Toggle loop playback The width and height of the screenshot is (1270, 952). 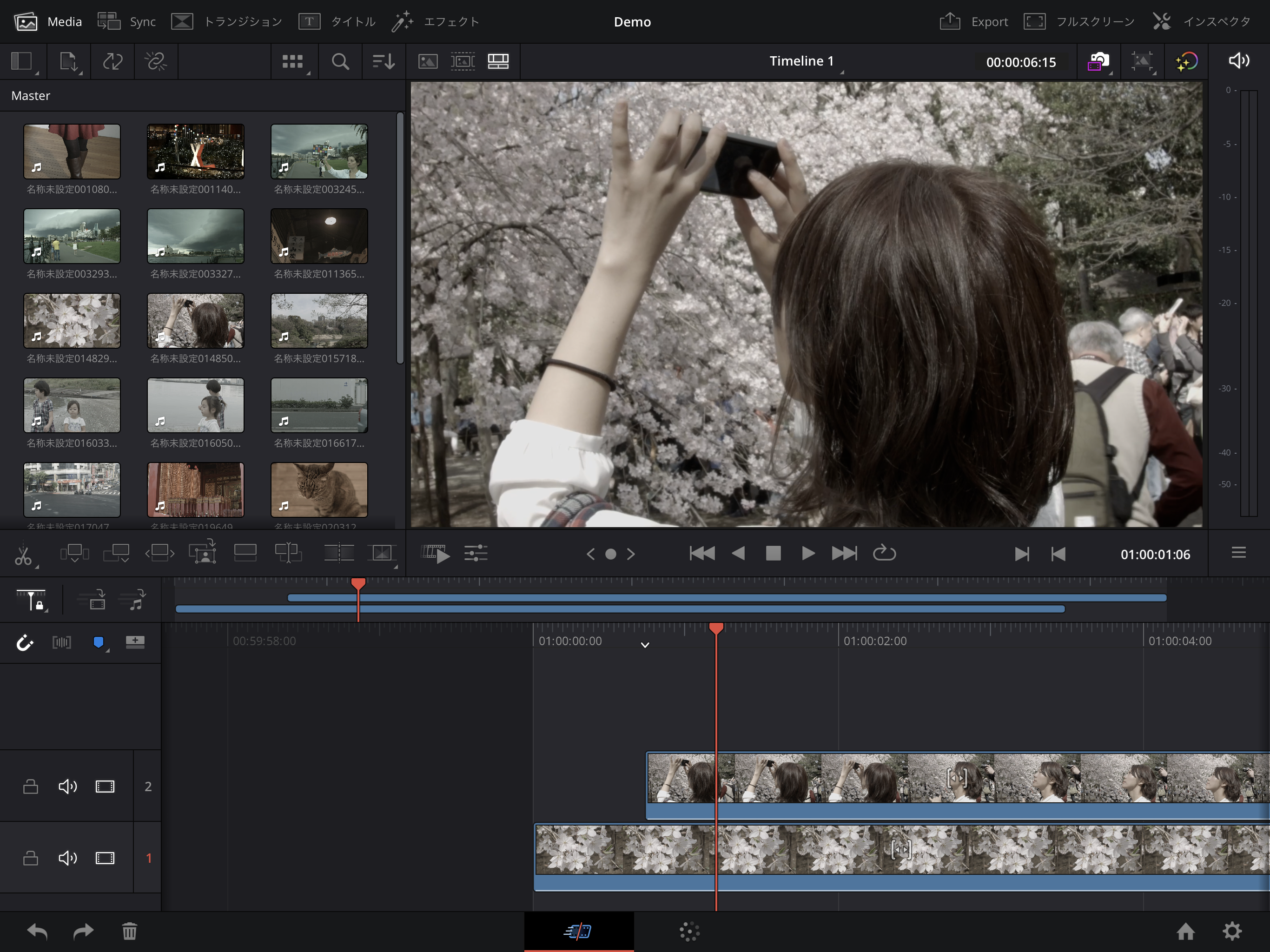(x=884, y=552)
